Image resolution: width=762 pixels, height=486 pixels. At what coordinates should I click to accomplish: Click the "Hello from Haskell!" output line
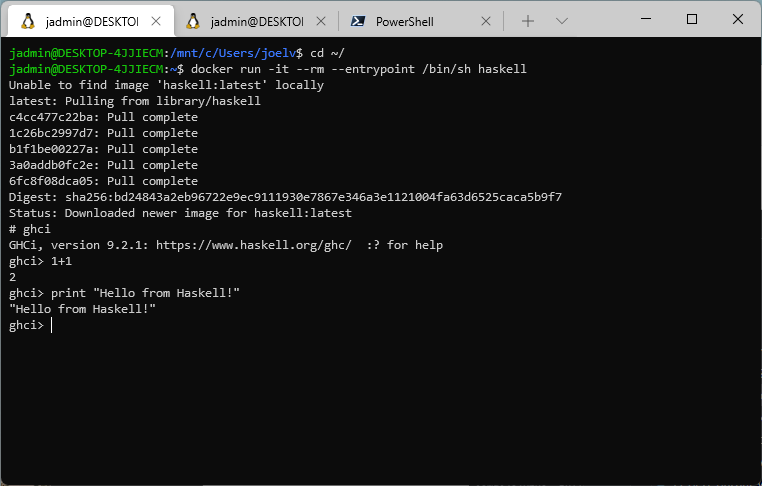pos(82,309)
